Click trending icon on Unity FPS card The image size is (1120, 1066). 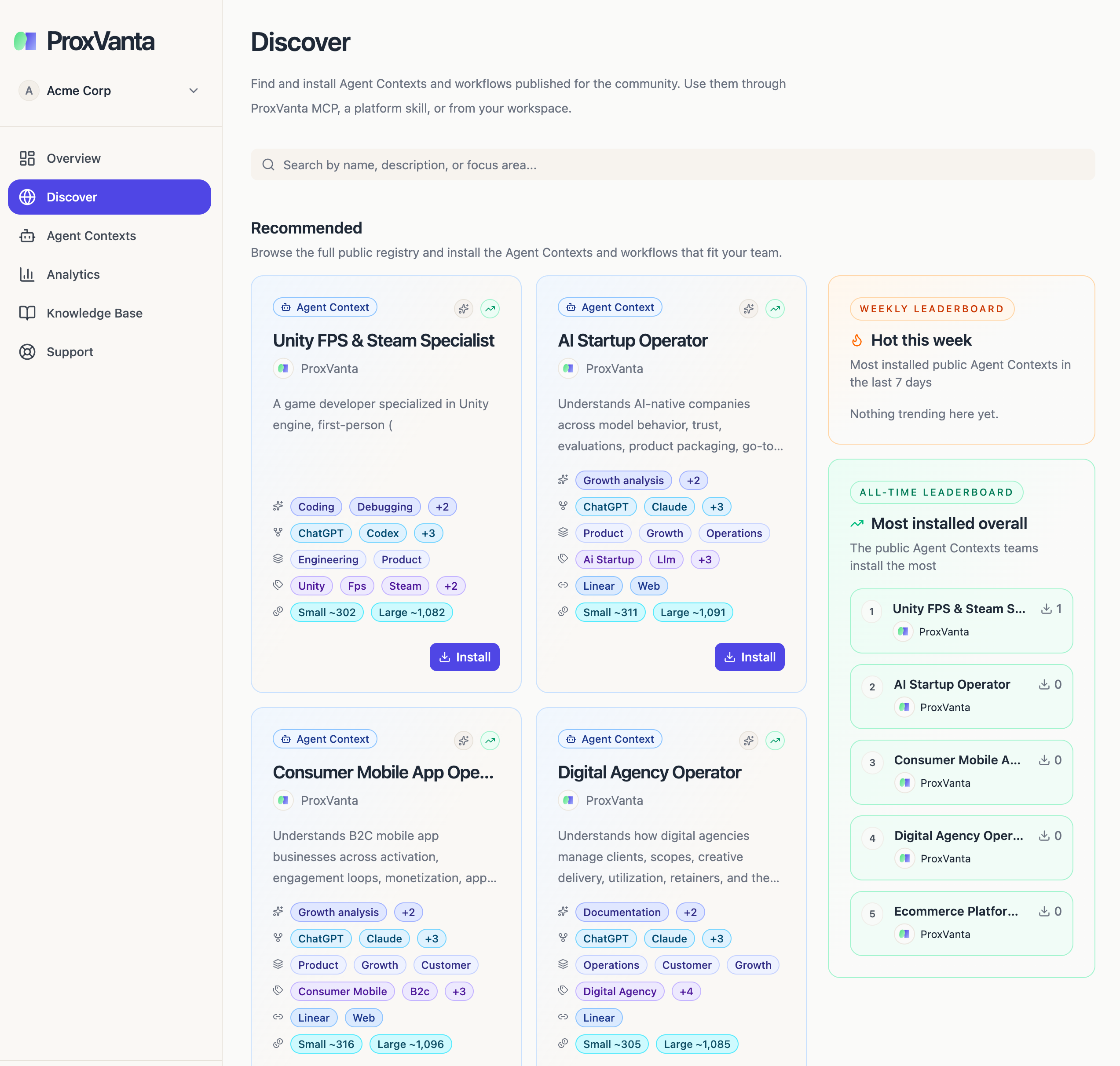tap(490, 309)
